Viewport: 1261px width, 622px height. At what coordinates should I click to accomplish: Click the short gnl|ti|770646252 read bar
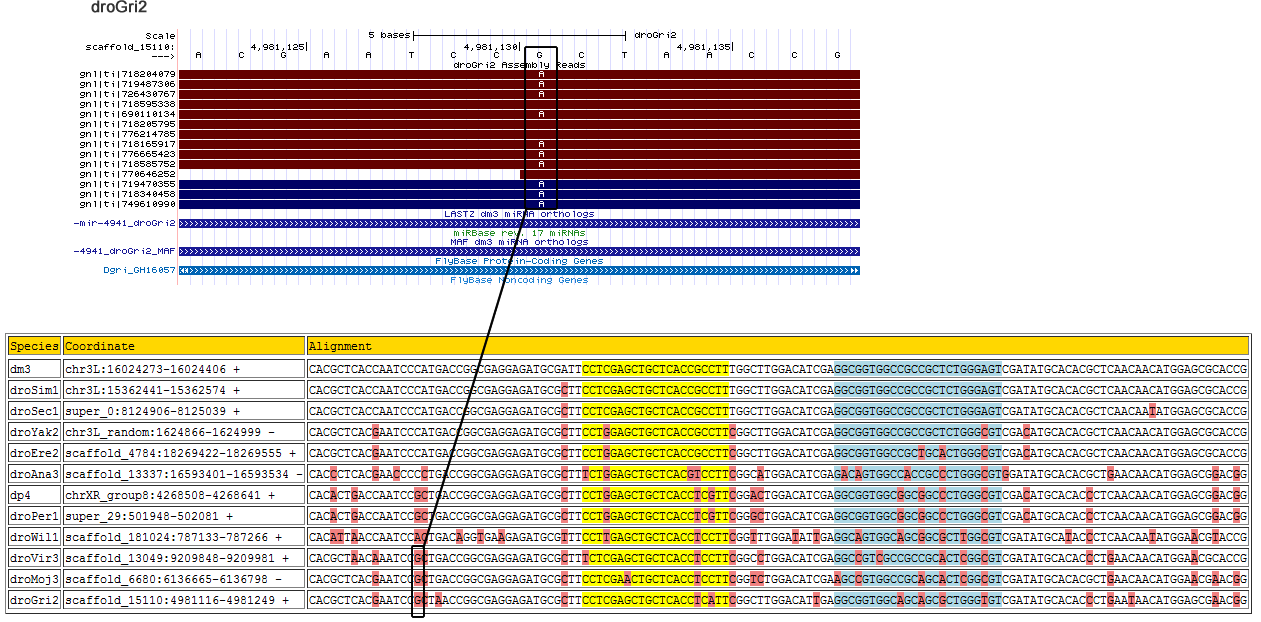(x=689, y=174)
